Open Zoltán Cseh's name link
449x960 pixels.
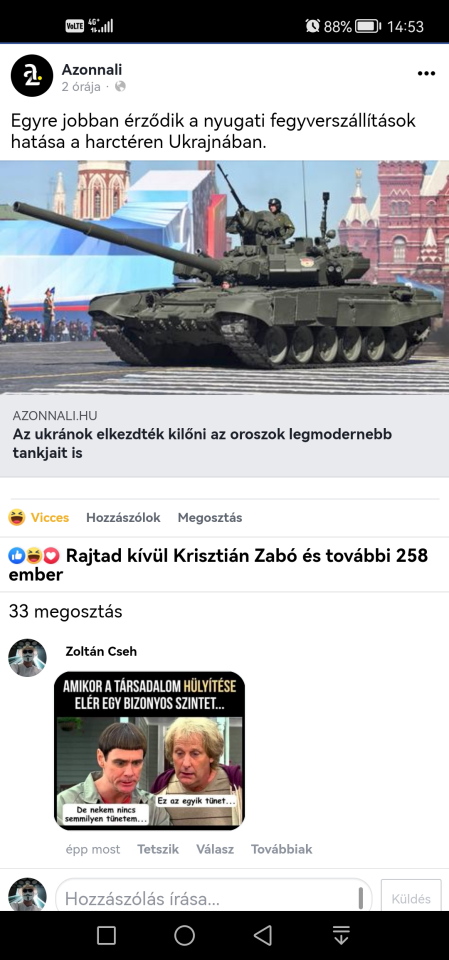[101, 651]
